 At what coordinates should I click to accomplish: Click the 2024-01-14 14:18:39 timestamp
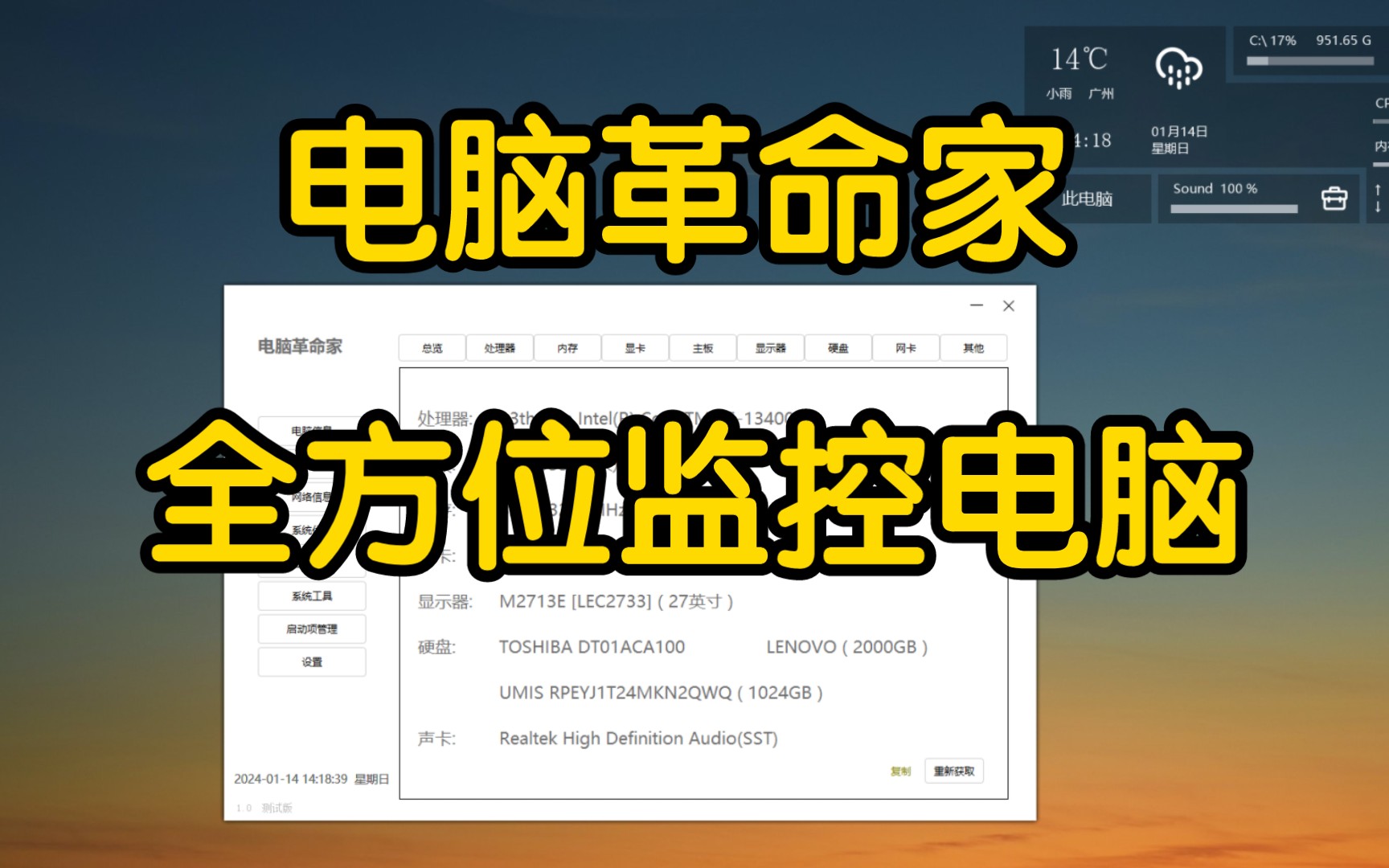click(291, 779)
